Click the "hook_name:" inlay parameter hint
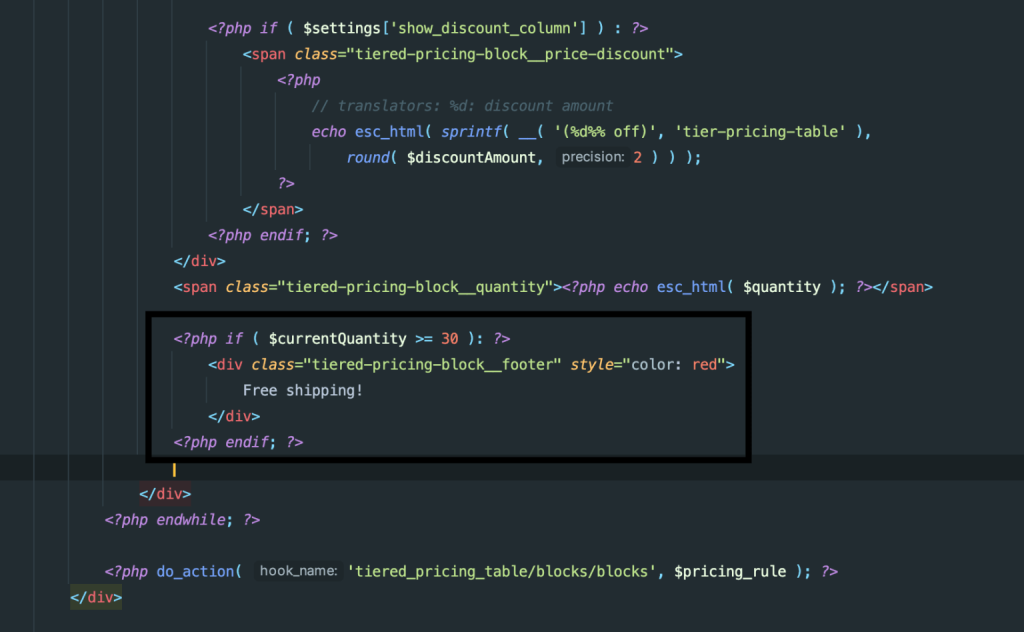This screenshot has width=1024, height=632. (x=297, y=571)
